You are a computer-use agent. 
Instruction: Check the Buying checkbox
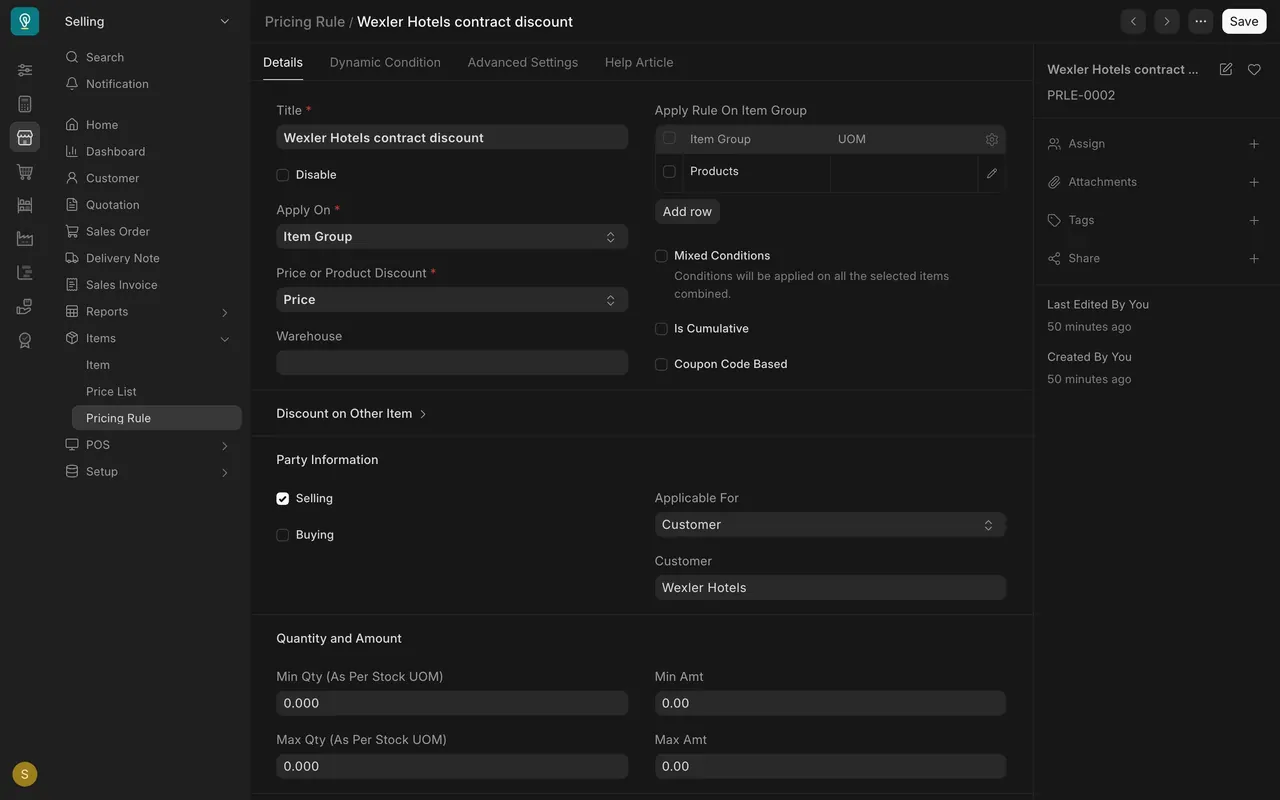(283, 535)
